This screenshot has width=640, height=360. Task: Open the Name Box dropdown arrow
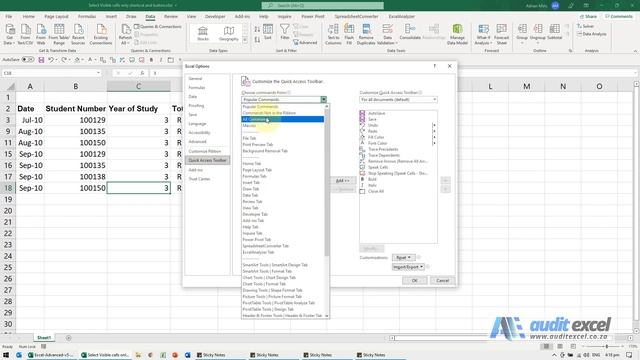point(98,73)
